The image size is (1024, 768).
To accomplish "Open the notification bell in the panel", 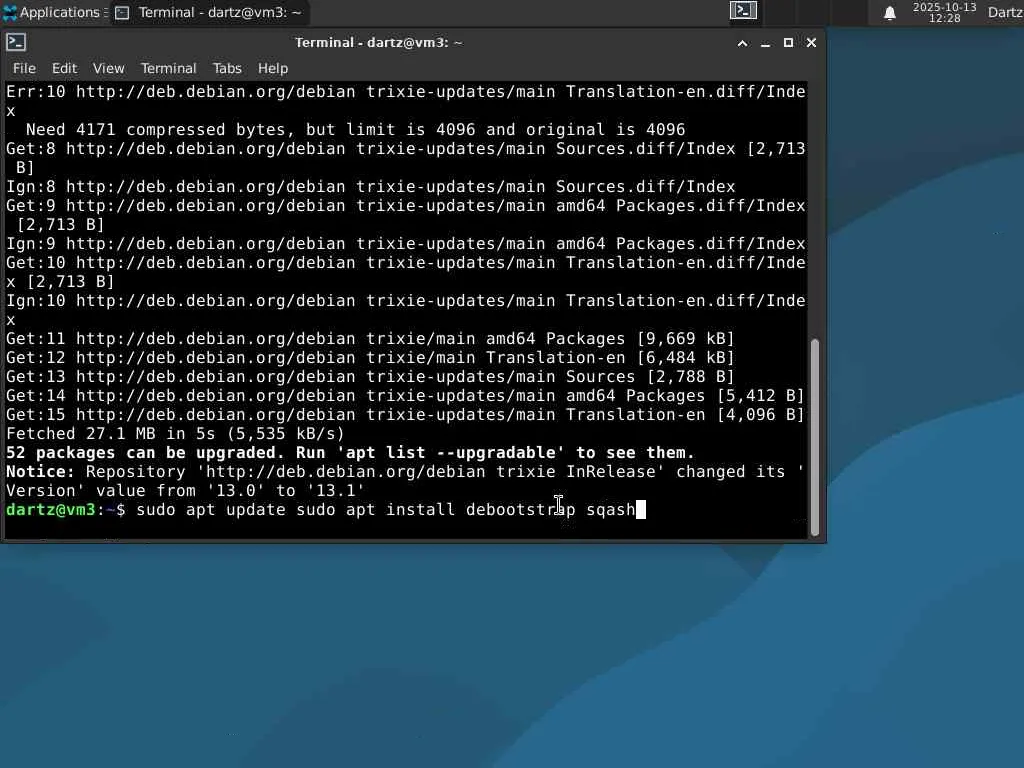I will point(889,13).
